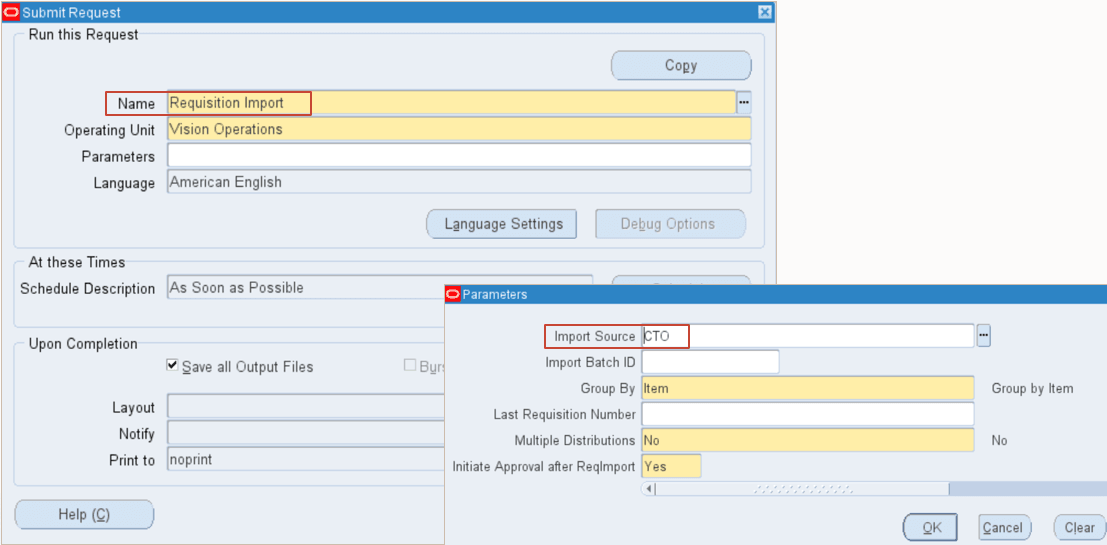The height and width of the screenshot is (545, 1107).
Task: Open the Import Source list of values
Action: [983, 336]
